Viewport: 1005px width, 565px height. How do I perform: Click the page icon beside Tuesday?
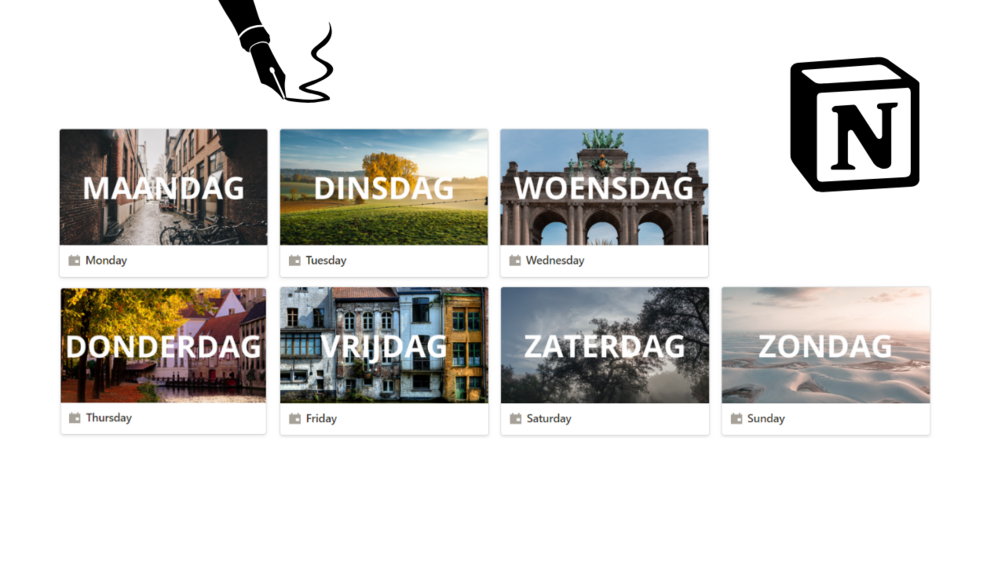tap(295, 260)
